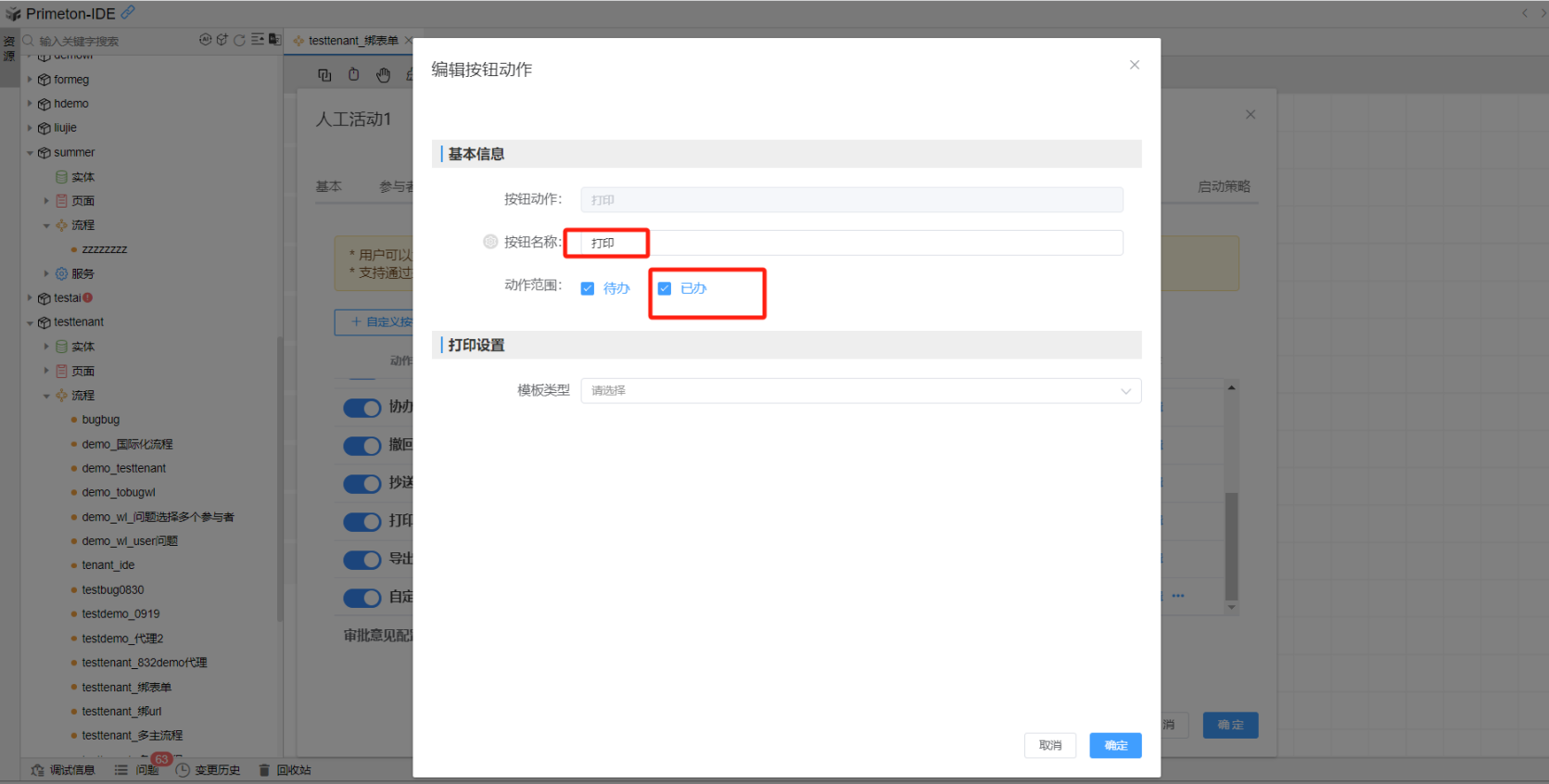1549x784 pixels.
Task: Select the 基本 tab in activity panel
Action: (328, 186)
